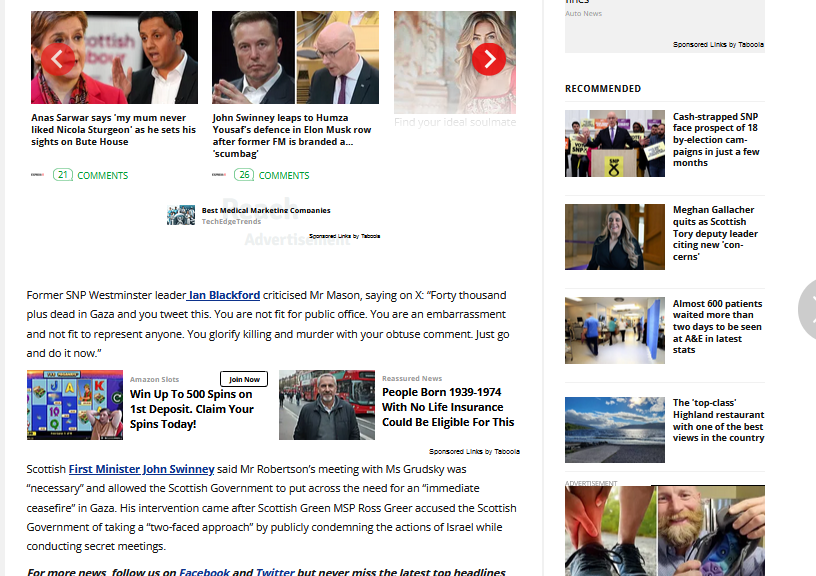Follow the Twitter link in the footer line
Viewport: 816px width, 576px height.
[x=275, y=572]
